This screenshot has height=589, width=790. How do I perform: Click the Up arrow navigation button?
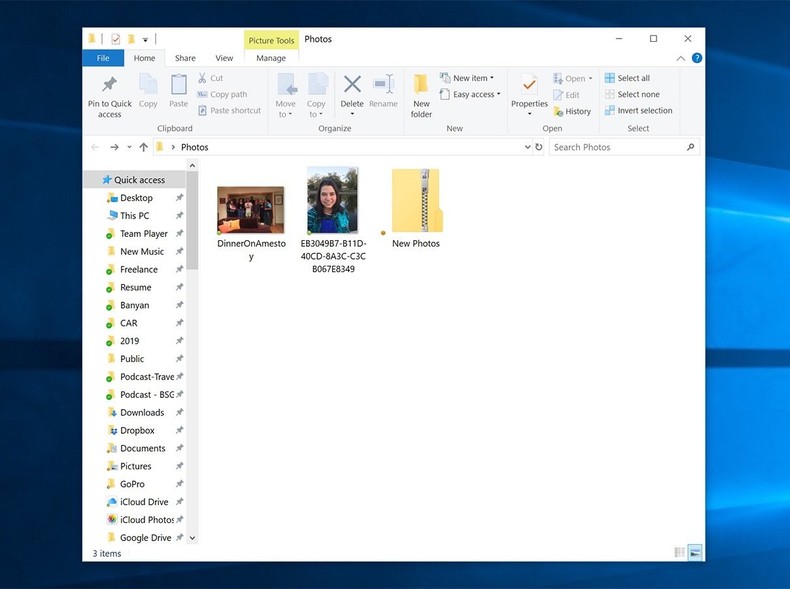click(144, 147)
